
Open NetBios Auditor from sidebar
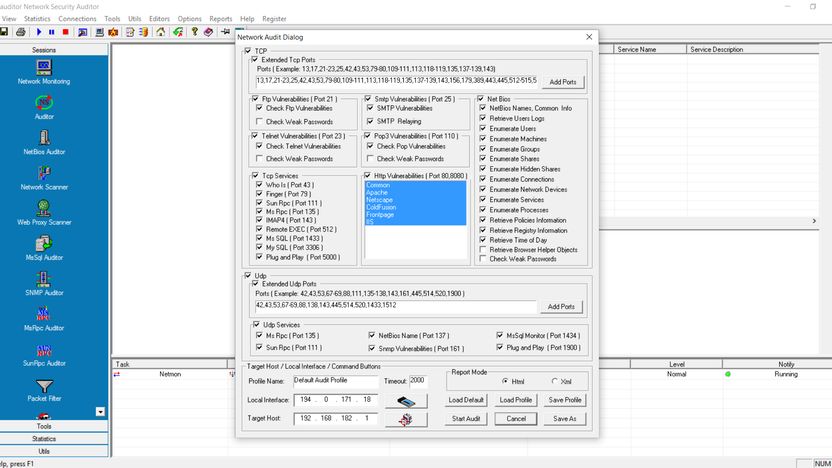tap(44, 143)
